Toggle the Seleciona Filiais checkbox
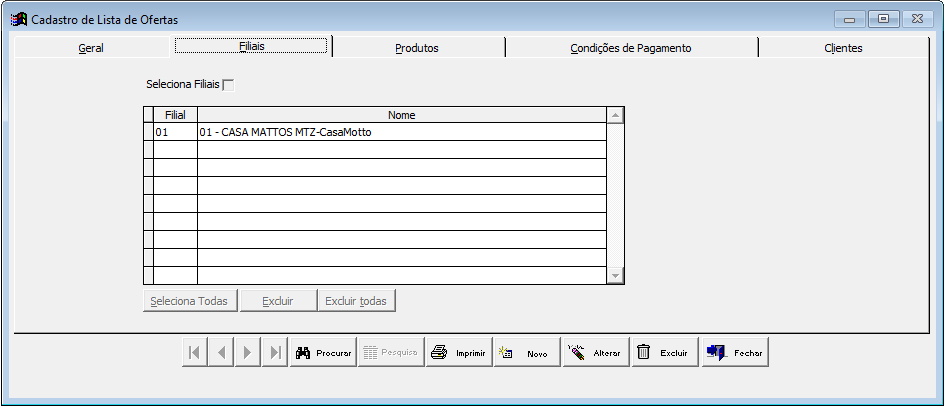945x406 pixels. (228, 85)
